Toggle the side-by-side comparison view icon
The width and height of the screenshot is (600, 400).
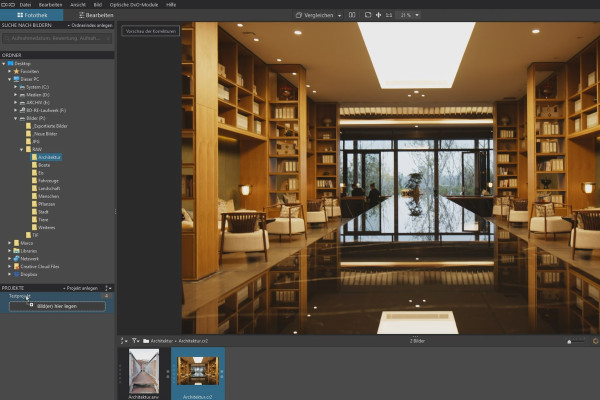coord(352,15)
